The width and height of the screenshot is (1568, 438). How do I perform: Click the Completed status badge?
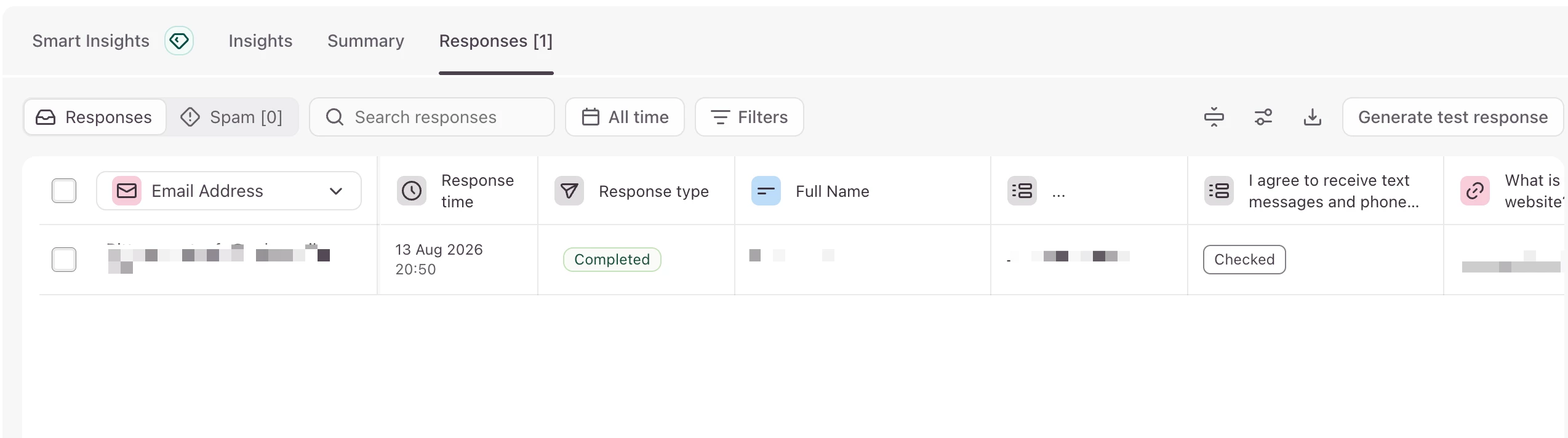612,260
